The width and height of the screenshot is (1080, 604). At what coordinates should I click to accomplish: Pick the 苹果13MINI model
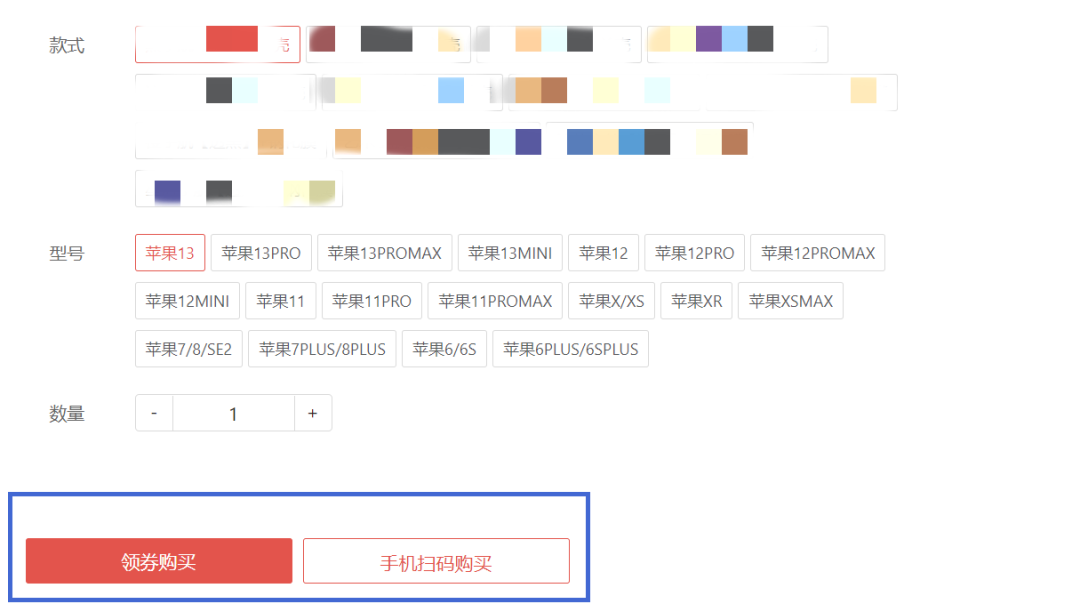[510, 253]
